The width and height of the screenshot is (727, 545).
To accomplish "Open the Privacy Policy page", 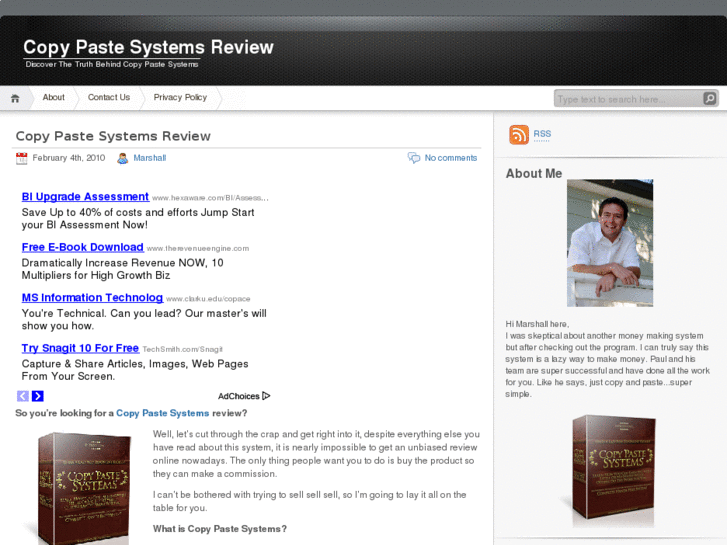I will pyautogui.click(x=180, y=97).
